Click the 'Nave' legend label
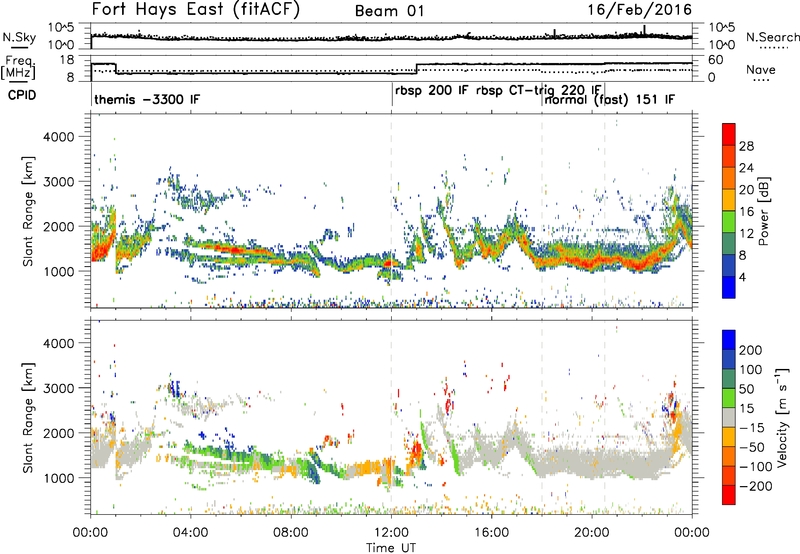Screen dimensions: 800x554 (760, 69)
